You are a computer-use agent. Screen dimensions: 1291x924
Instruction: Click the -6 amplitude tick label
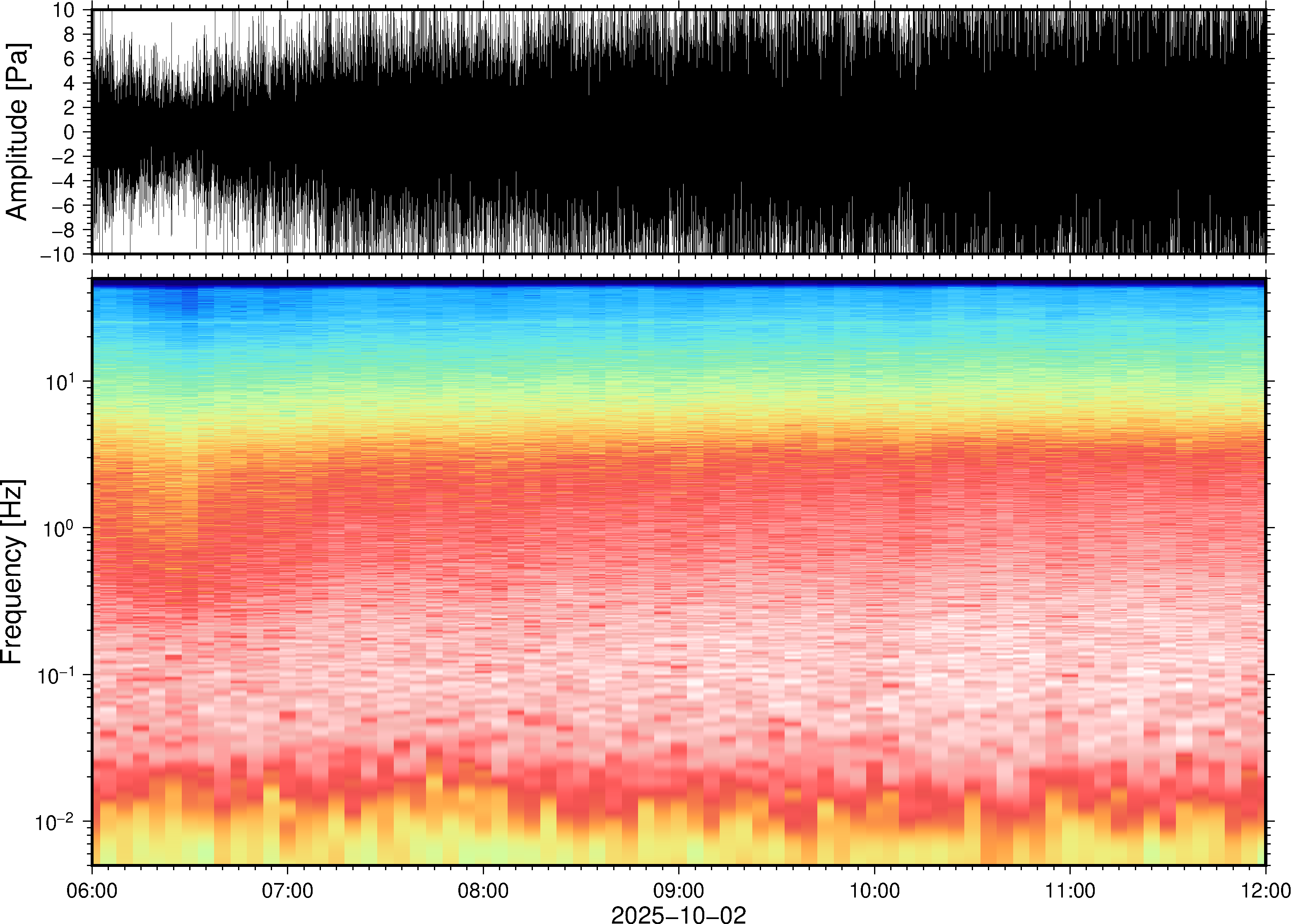(63, 206)
